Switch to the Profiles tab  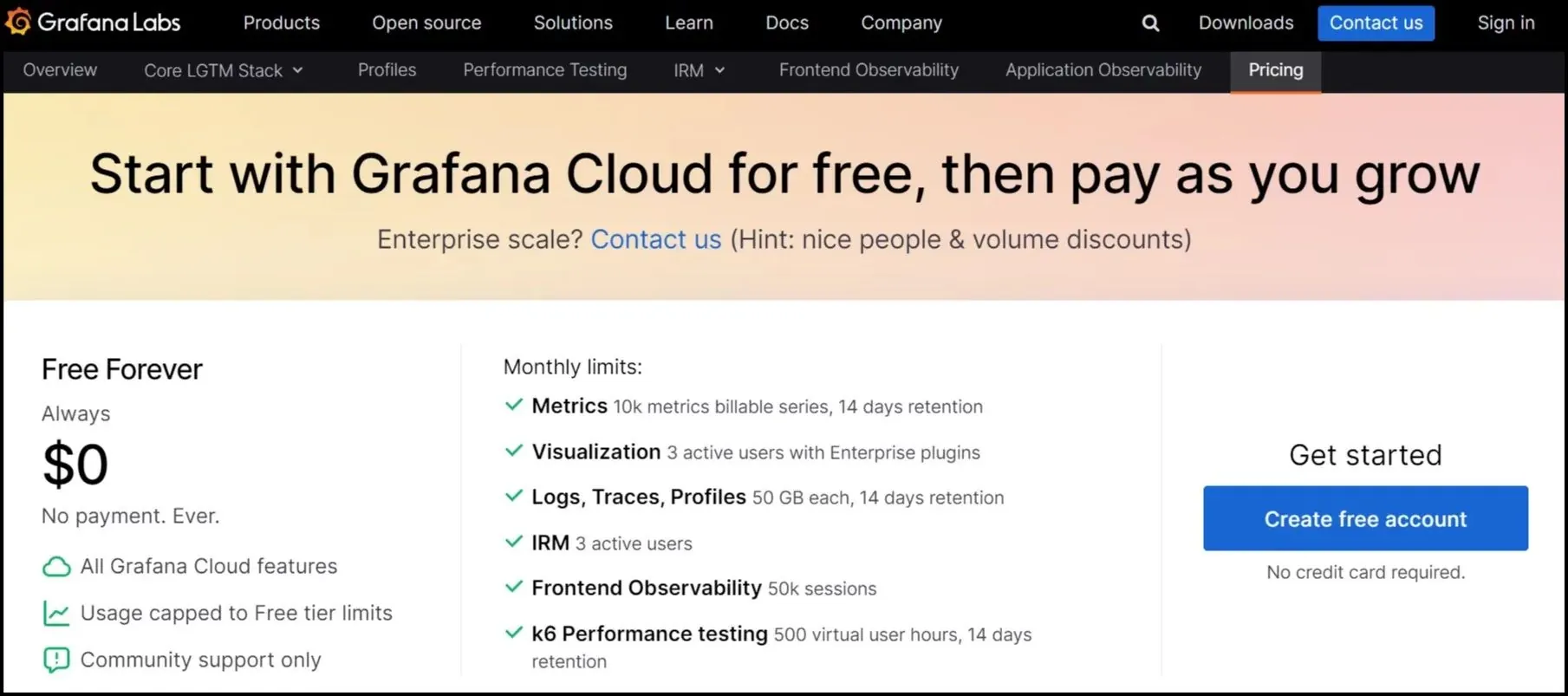click(387, 70)
